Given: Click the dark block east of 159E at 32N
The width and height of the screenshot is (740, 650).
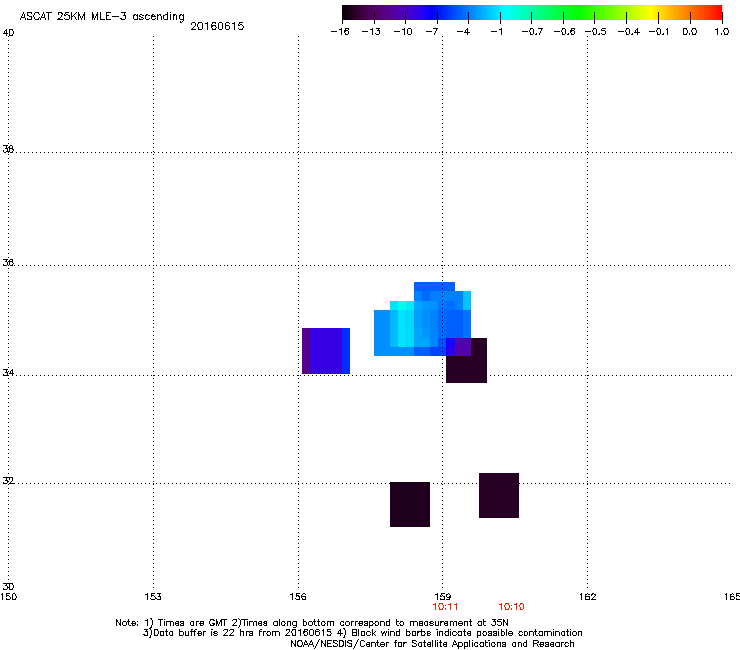Looking at the screenshot, I should (x=499, y=495).
